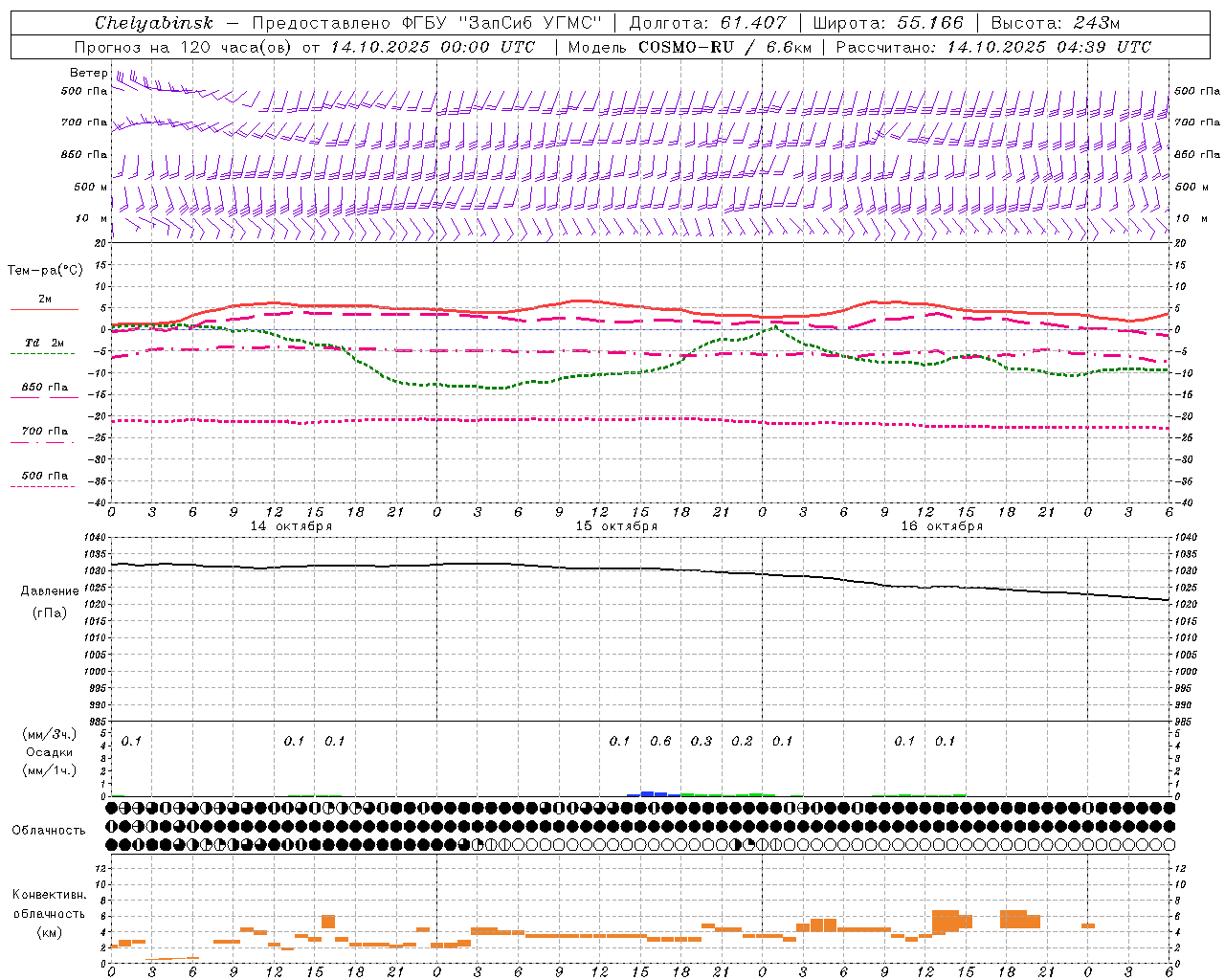1225x980 pixels.
Task: Click the 1030 tick on left pressure axis
Action: tap(96, 571)
